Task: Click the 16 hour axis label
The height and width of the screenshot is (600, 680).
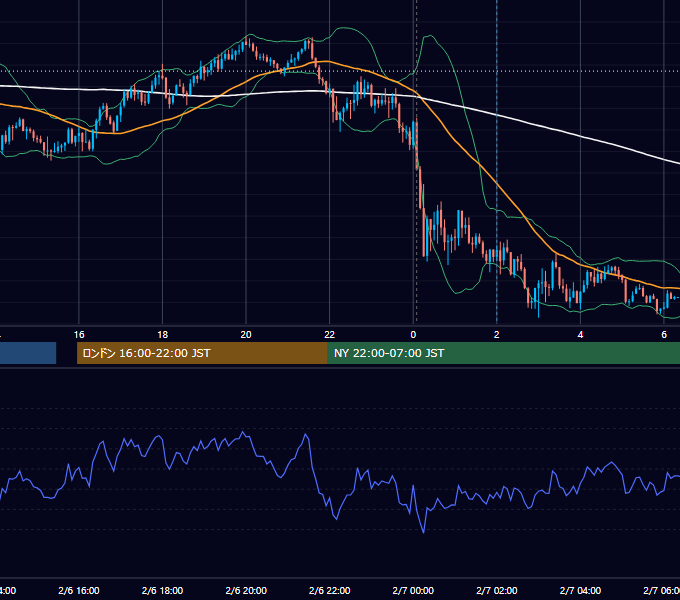Action: point(79,335)
